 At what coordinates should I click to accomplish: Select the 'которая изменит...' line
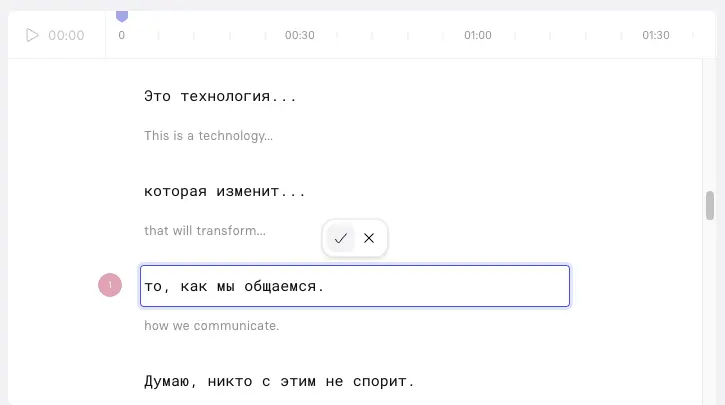tap(225, 191)
